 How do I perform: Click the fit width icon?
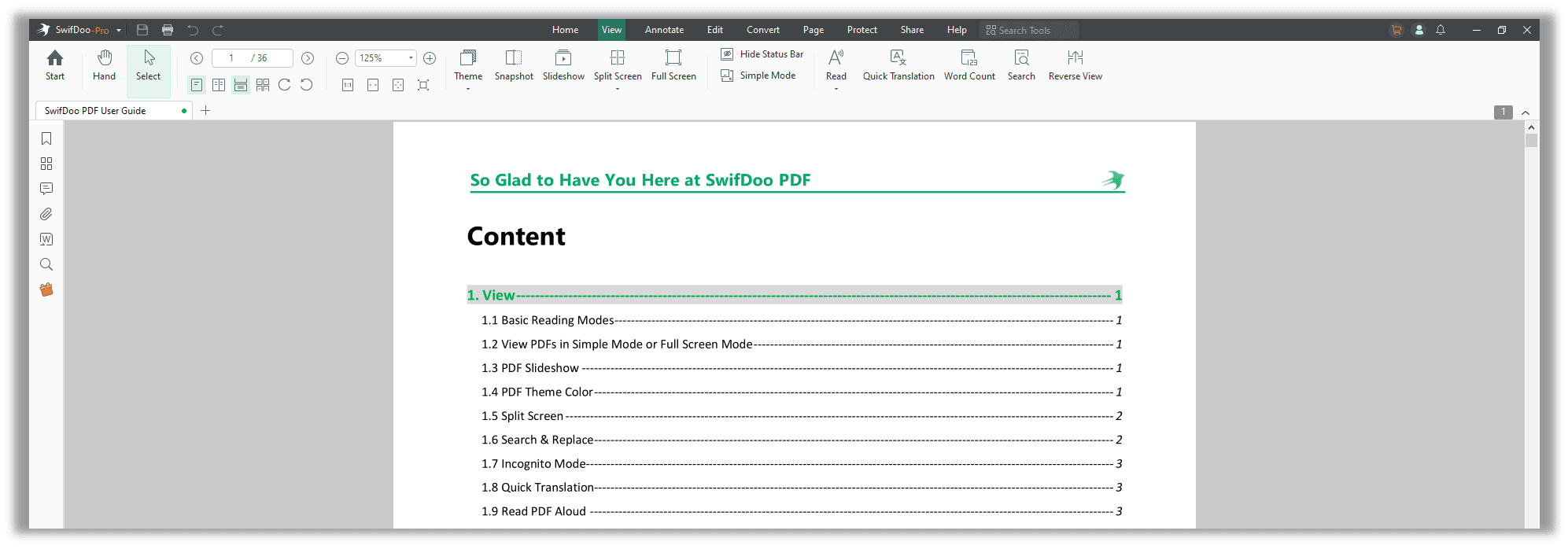(x=373, y=85)
